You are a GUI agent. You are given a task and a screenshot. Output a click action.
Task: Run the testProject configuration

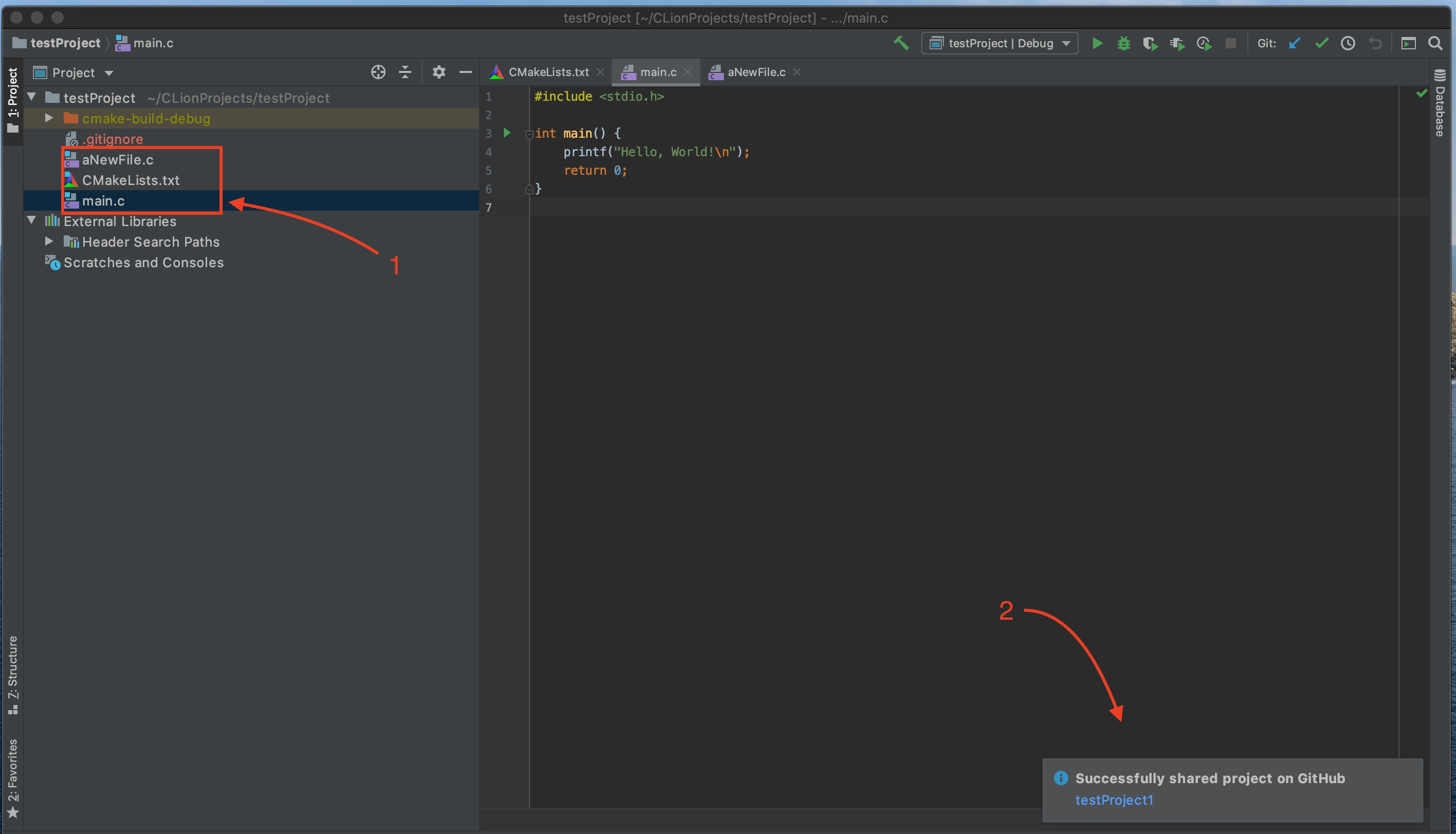pos(1097,43)
